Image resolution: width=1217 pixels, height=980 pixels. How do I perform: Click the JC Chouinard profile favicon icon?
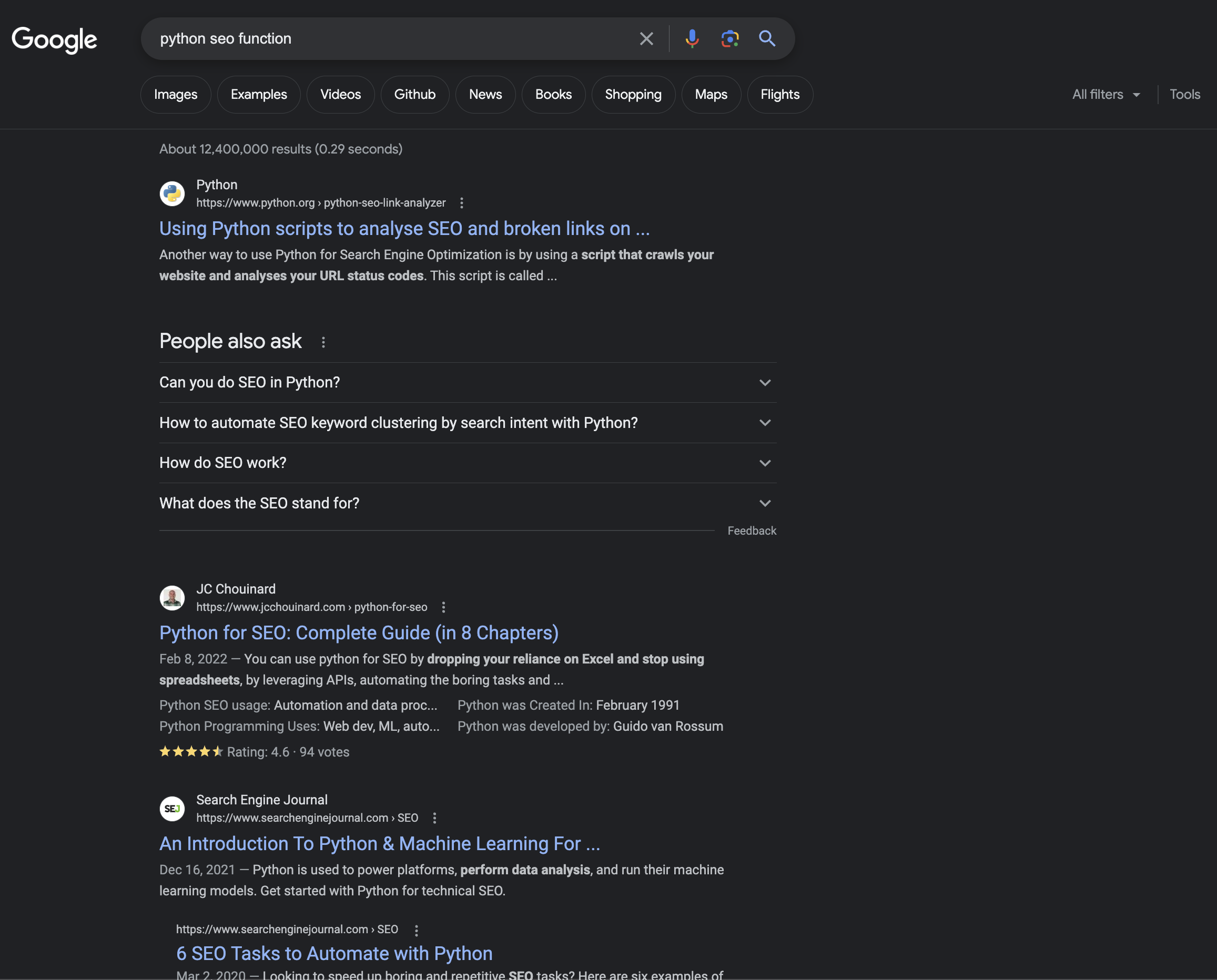click(x=172, y=598)
